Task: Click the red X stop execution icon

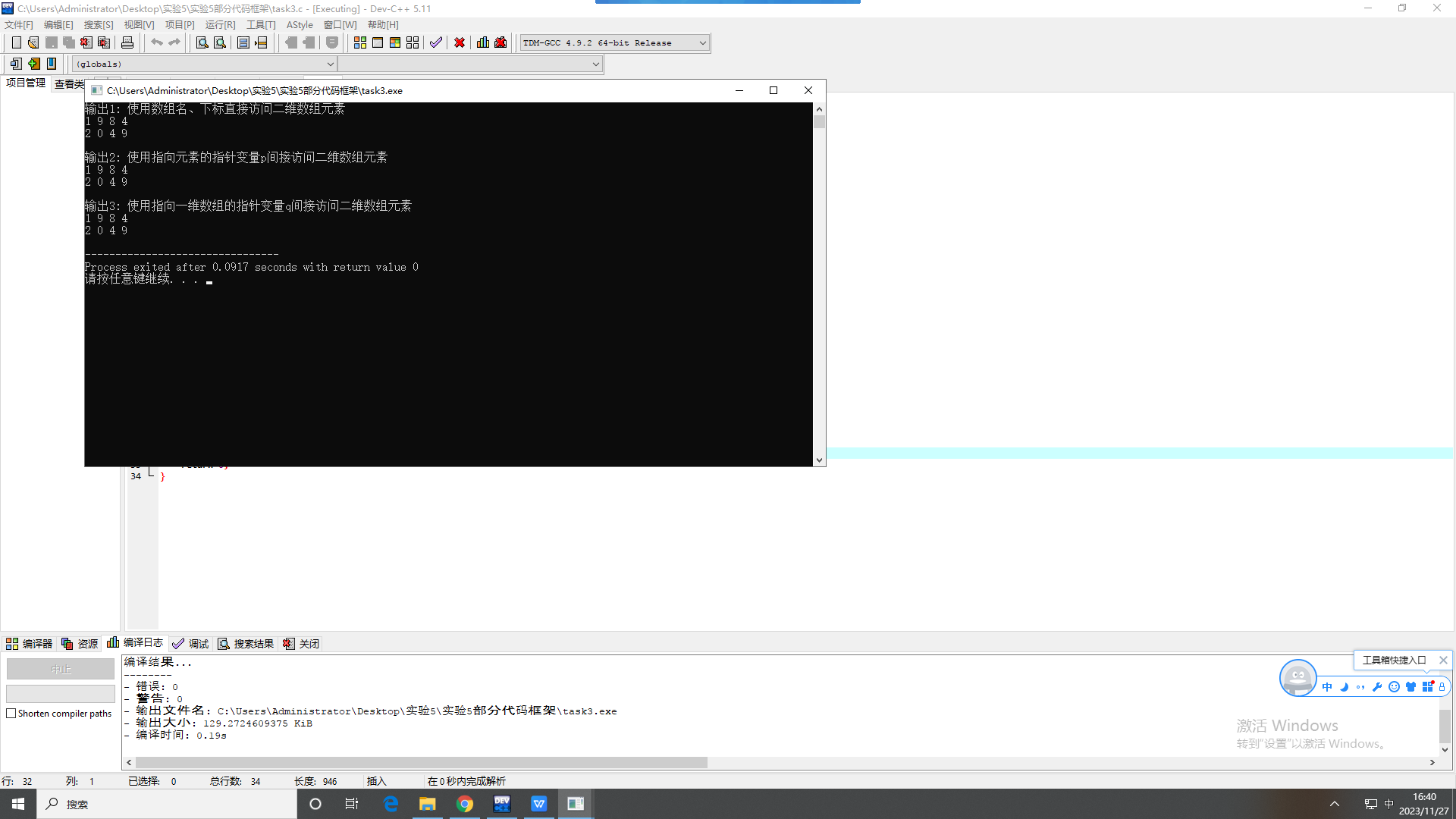Action: (x=460, y=42)
